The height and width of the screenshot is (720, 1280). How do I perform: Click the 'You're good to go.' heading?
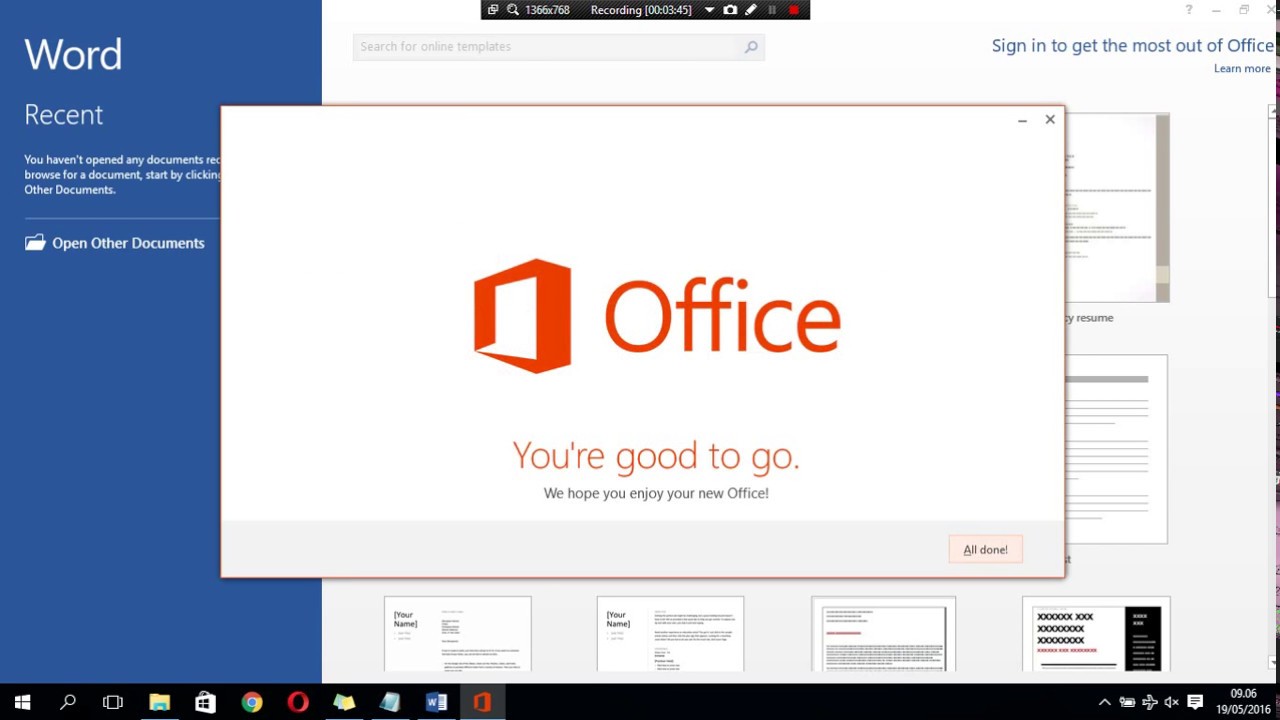pos(656,455)
